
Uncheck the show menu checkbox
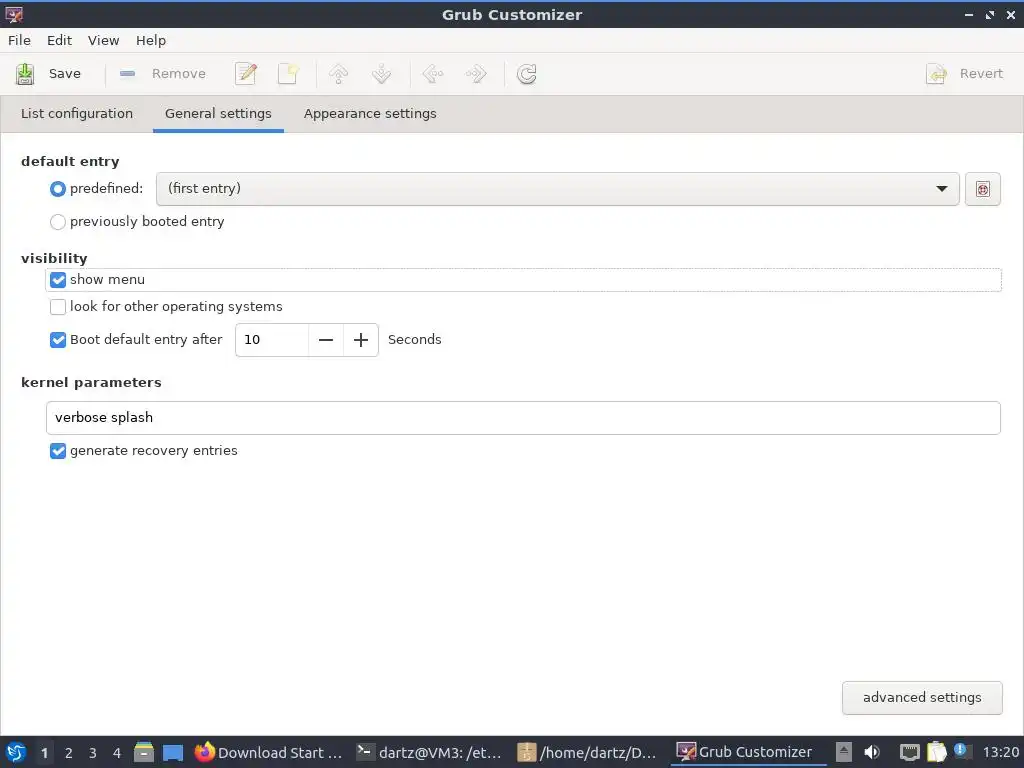(x=58, y=280)
